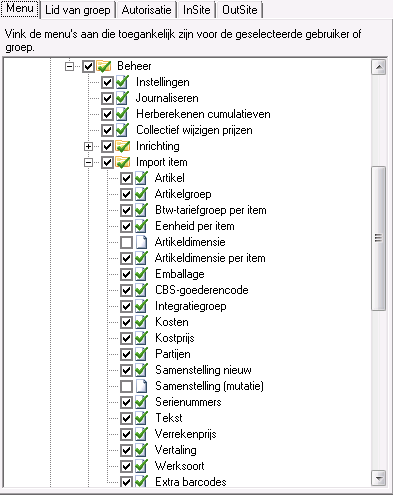
Task: Switch to the InSite tab
Action: click(x=197, y=10)
